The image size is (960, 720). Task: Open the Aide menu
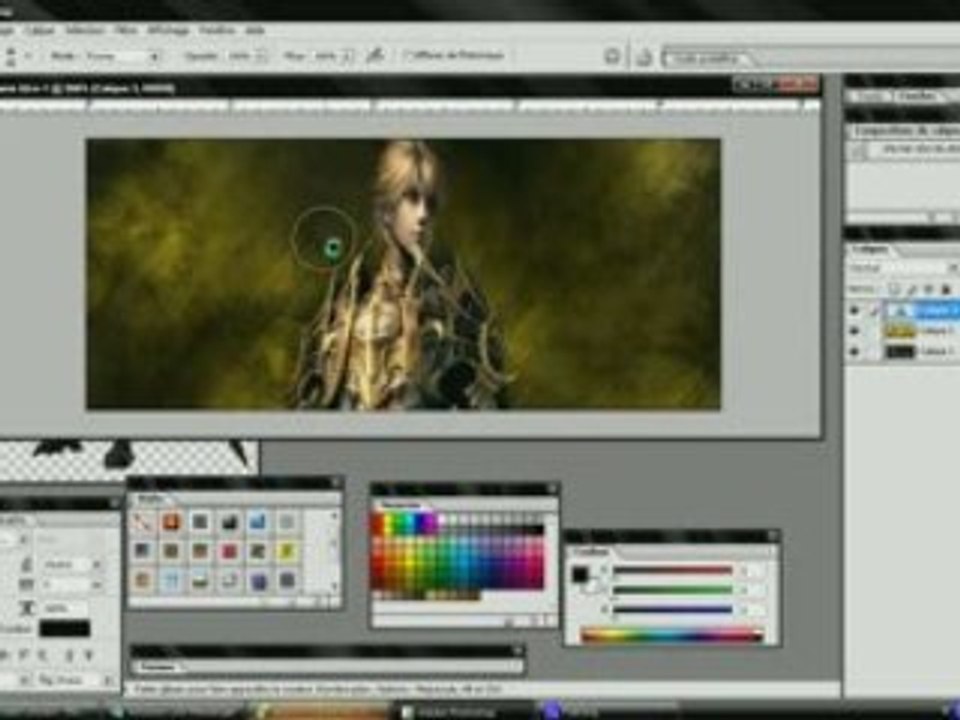point(255,29)
